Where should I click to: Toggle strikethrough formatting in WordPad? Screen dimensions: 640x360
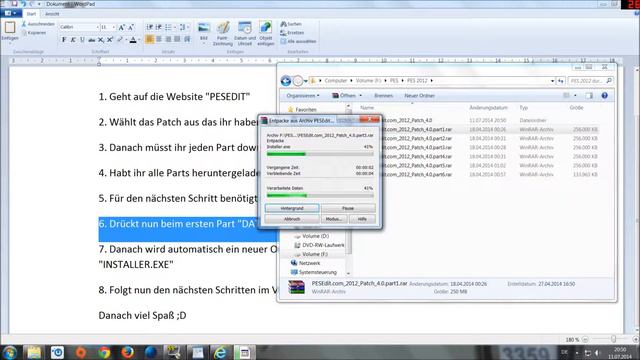(x=91, y=40)
